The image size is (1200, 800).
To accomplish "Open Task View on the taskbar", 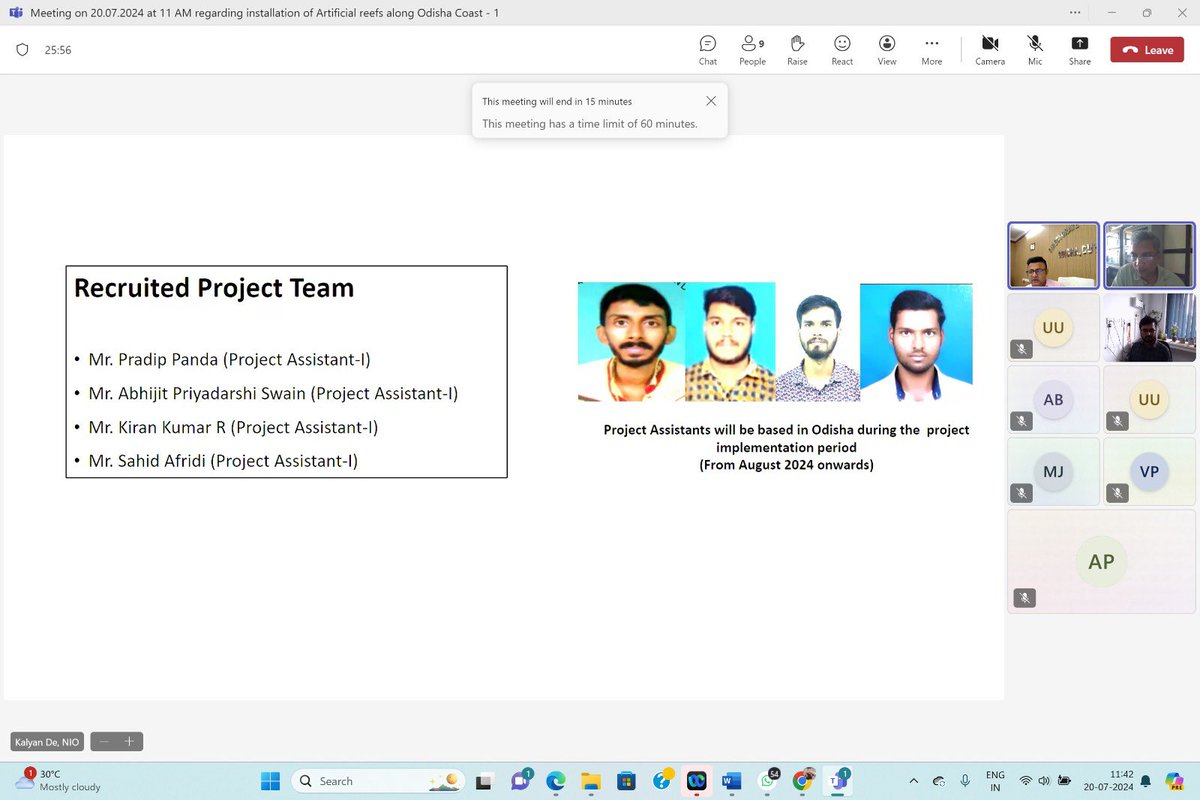I will click(484, 780).
